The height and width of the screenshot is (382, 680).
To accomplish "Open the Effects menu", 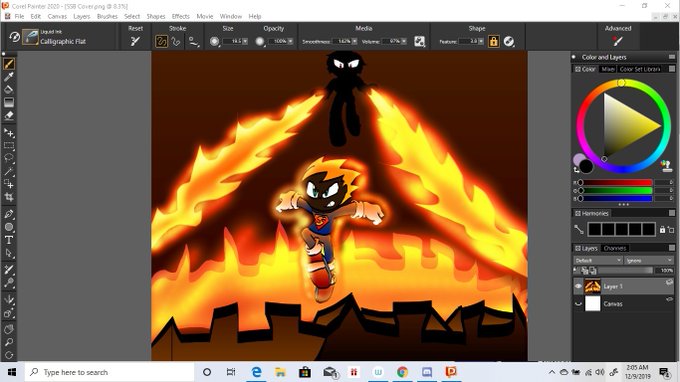I will (180, 16).
